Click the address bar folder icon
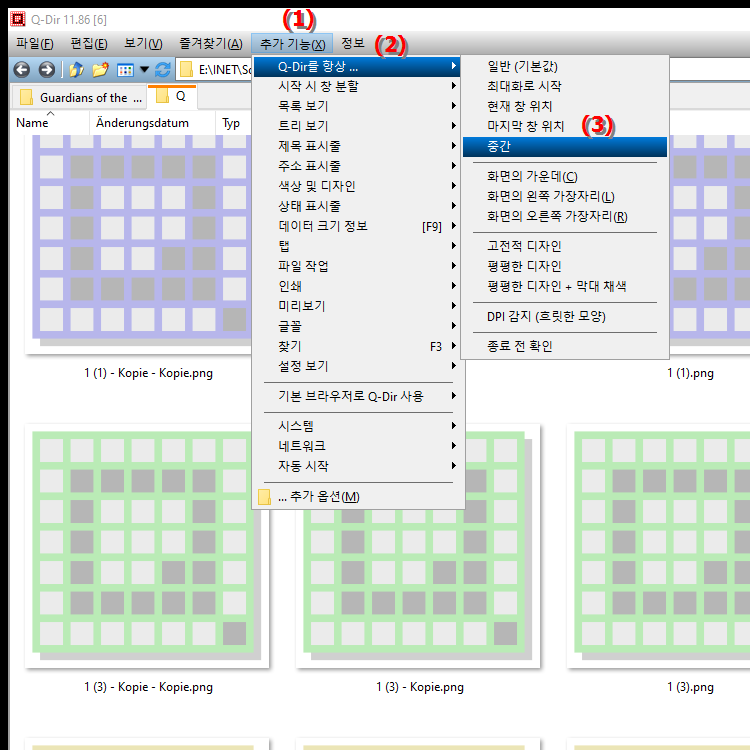 (x=186, y=70)
